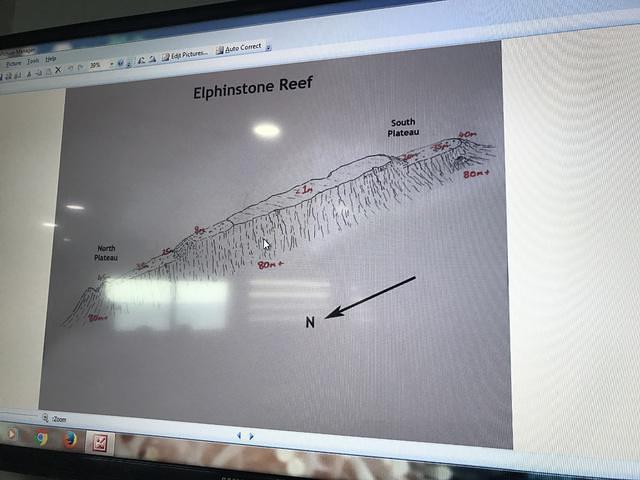Click the blue help icon beside zoom box
The image size is (640, 480).
[x=120, y=62]
